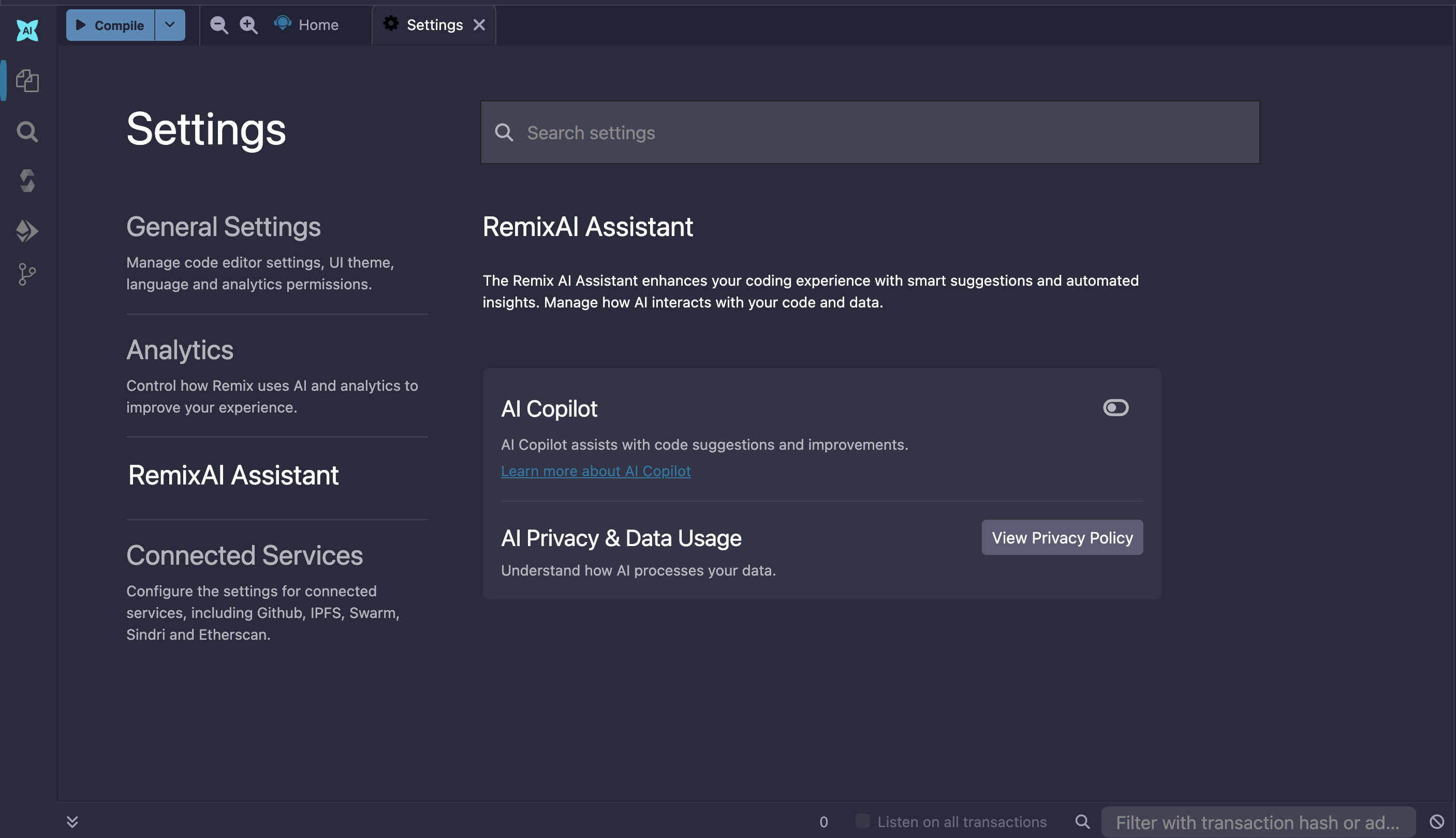This screenshot has width=1456, height=838.
Task: Open Deploy & Run transactions icon
Action: point(27,231)
